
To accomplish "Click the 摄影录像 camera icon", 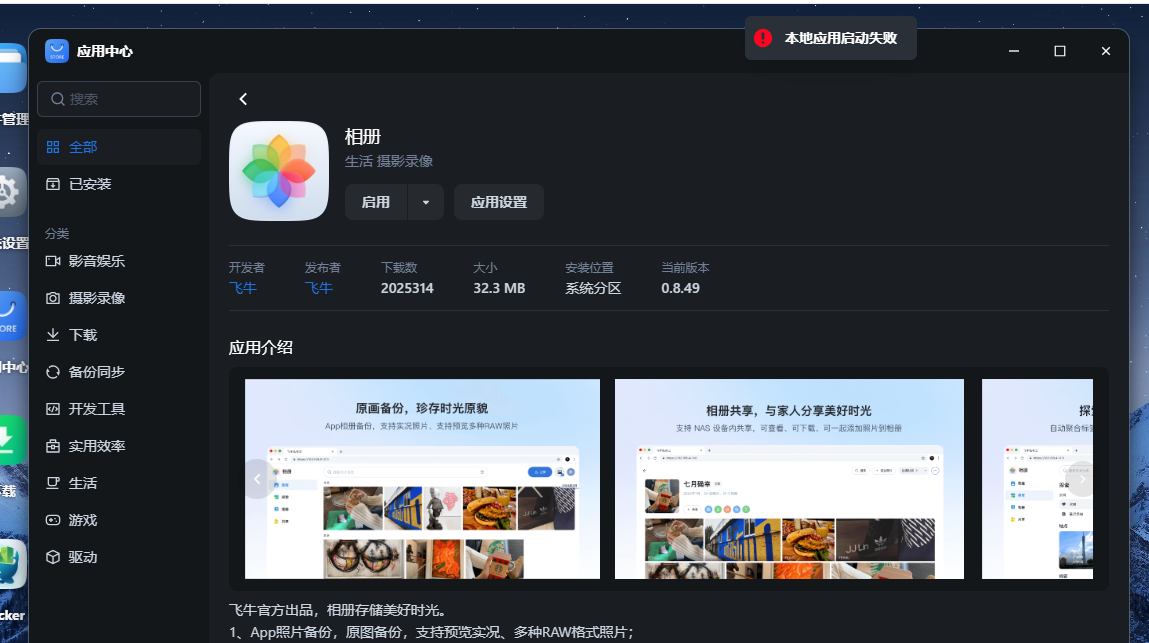I will coord(53,298).
